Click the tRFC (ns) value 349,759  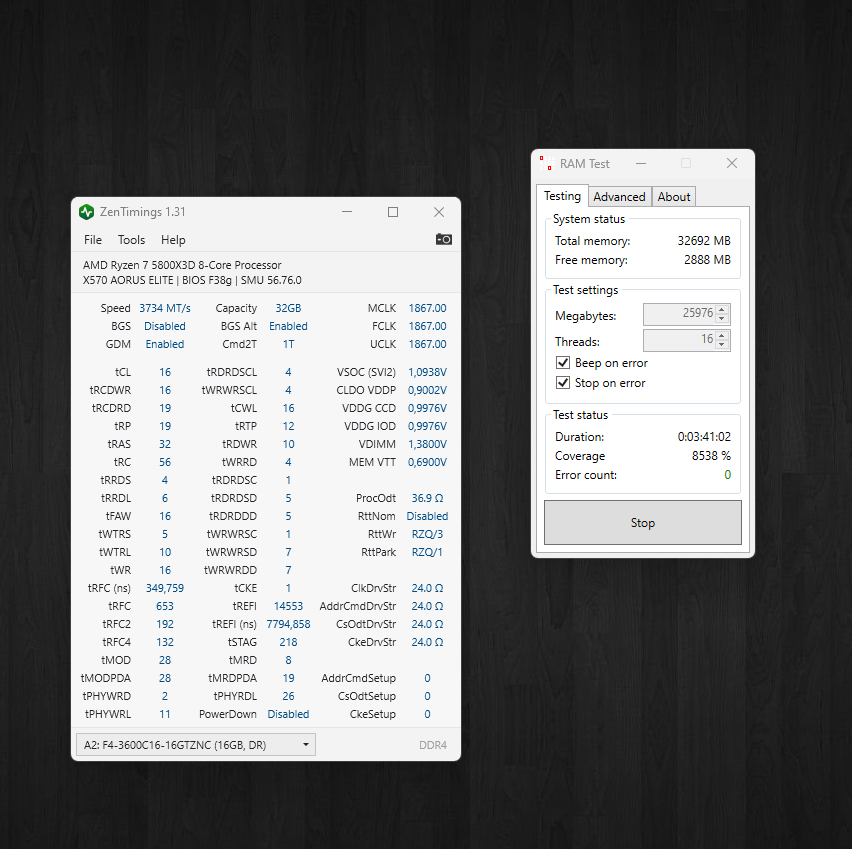[165, 588]
